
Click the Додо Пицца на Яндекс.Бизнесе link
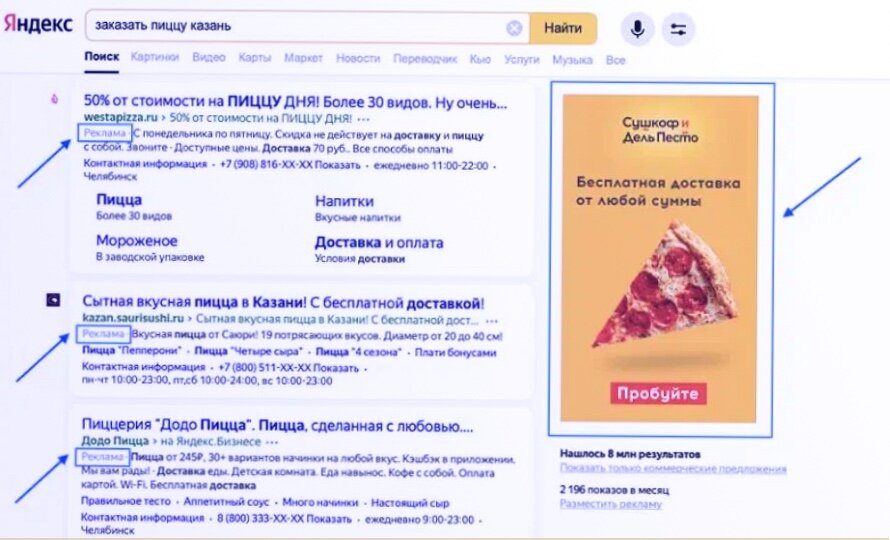click(171, 441)
